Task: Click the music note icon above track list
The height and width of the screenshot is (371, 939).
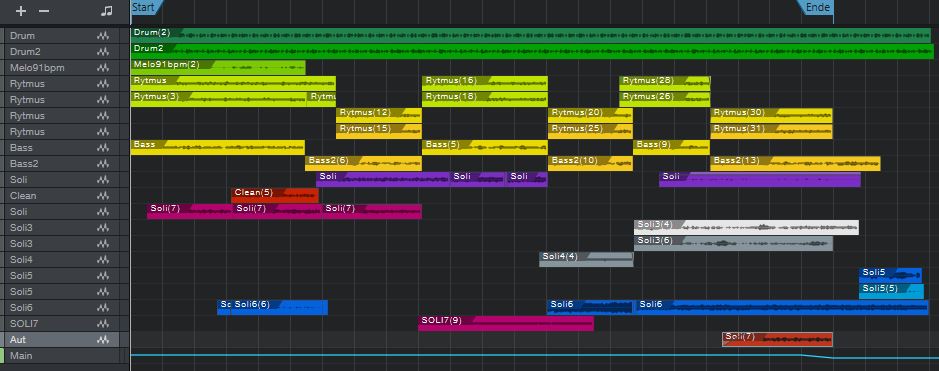Action: pyautogui.click(x=107, y=11)
